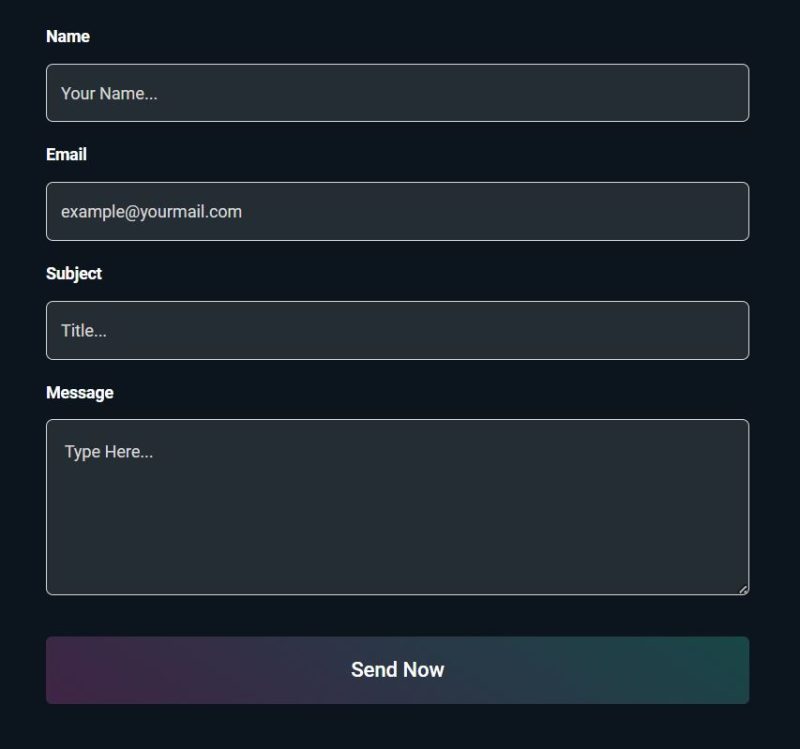This screenshot has height=749, width=800.
Task: Click the green right end of Send button
Action: (x=715, y=670)
